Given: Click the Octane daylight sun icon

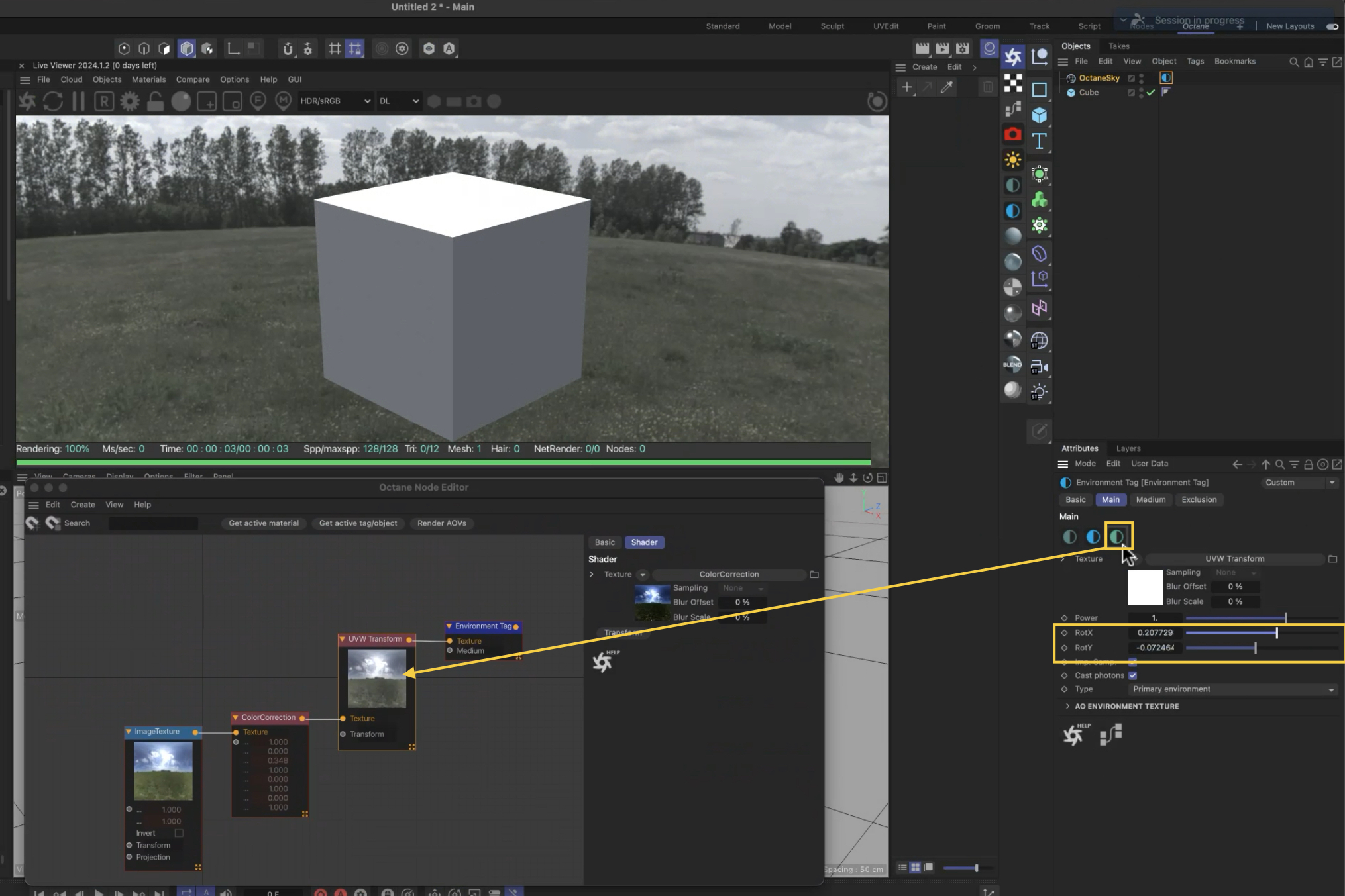Looking at the screenshot, I should tap(1012, 160).
